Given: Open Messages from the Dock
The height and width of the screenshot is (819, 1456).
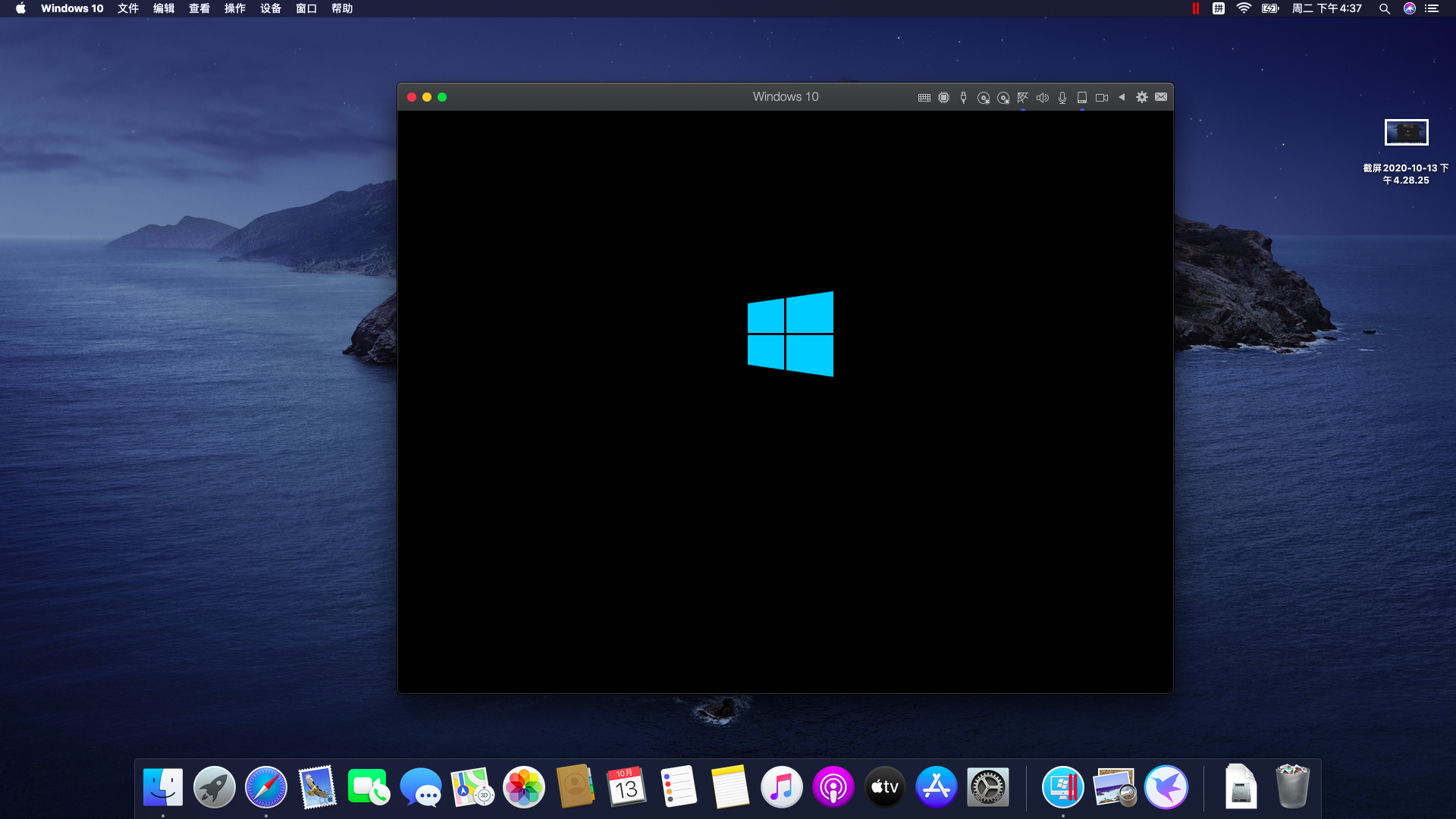Looking at the screenshot, I should (421, 787).
